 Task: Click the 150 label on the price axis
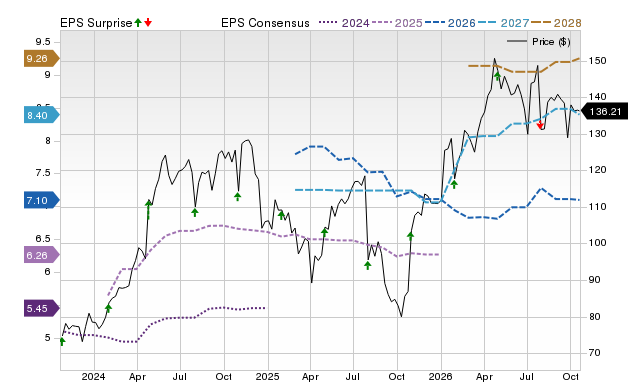(597, 61)
